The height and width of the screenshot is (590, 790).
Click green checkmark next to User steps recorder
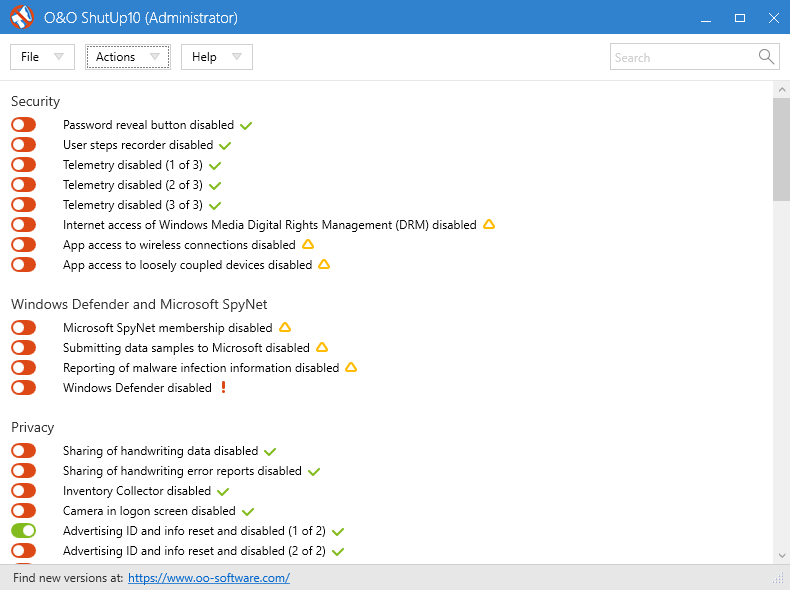pos(225,146)
